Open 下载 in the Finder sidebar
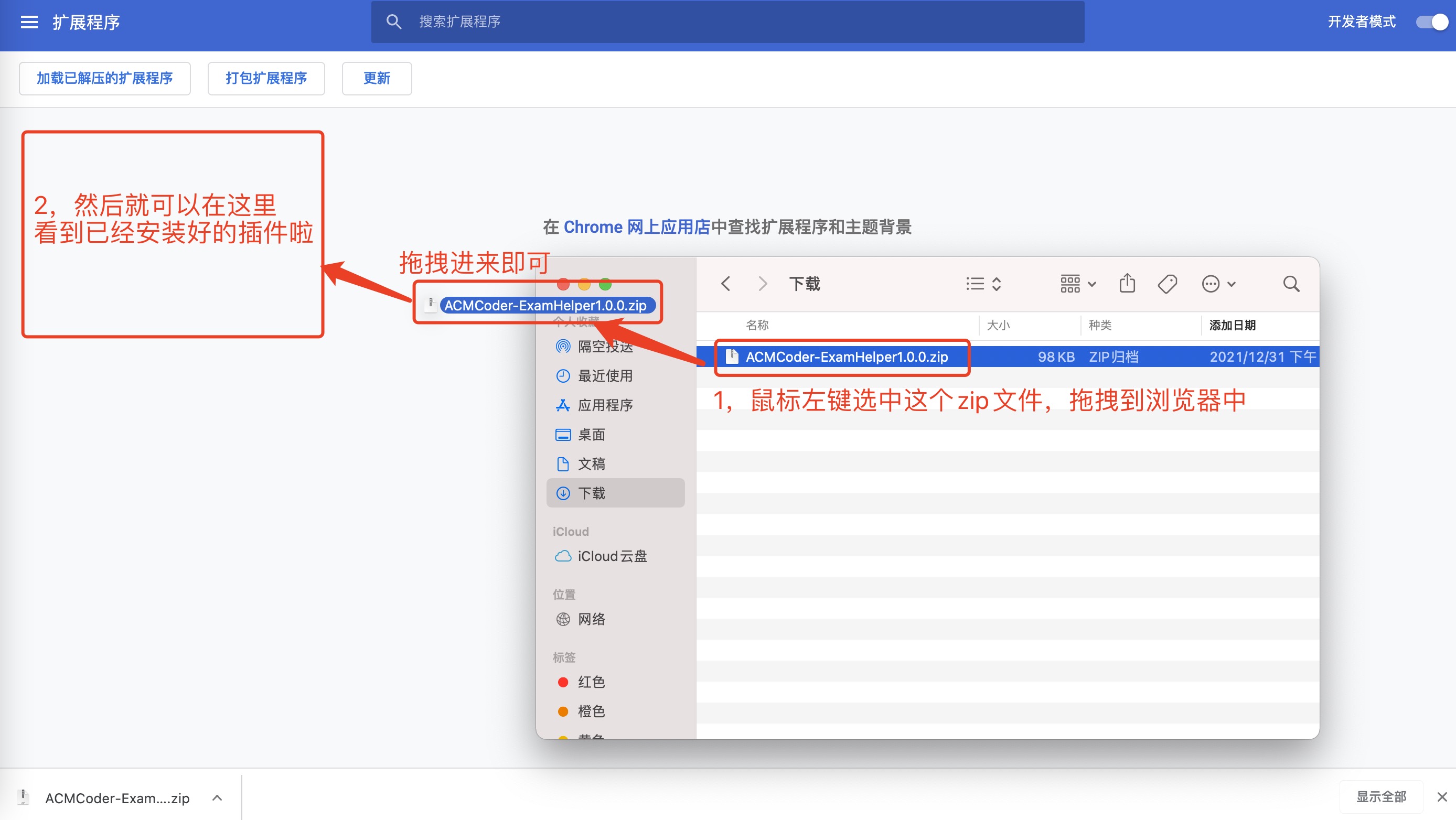The image size is (1456, 820). (x=616, y=493)
